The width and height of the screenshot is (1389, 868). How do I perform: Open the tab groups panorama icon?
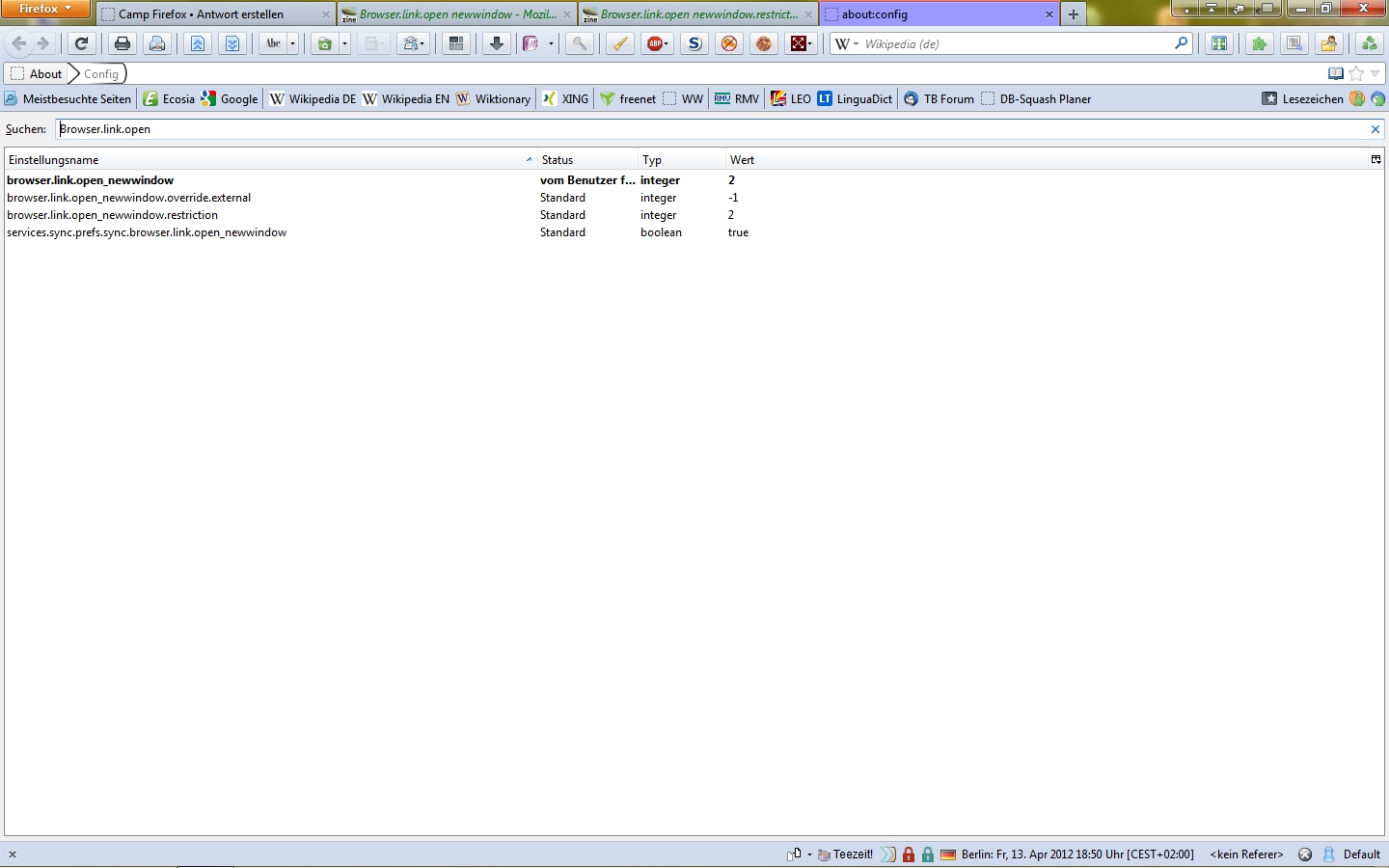(456, 43)
